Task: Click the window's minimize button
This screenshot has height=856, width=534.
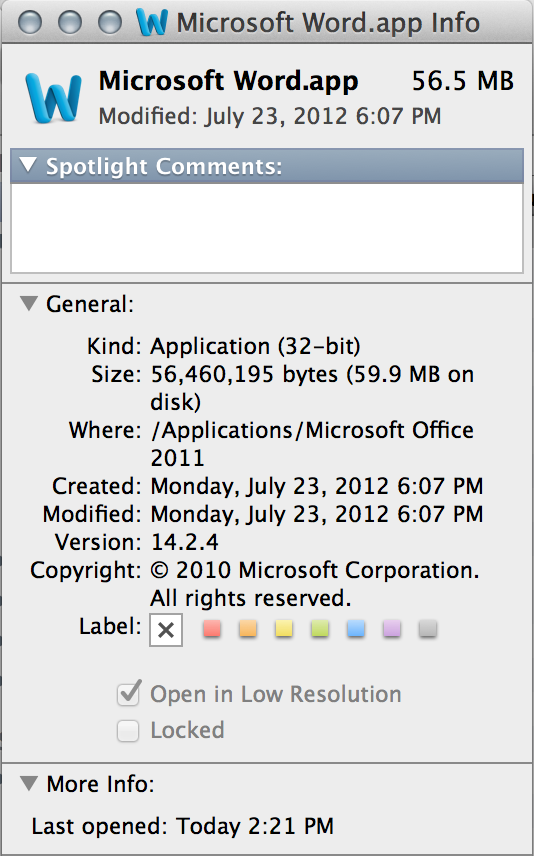Action: click(x=69, y=22)
